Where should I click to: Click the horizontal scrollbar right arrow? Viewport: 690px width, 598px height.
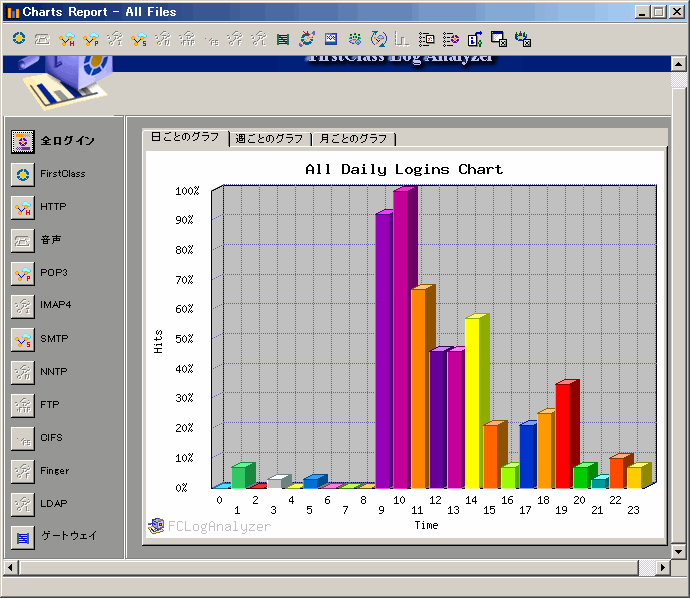(x=661, y=568)
